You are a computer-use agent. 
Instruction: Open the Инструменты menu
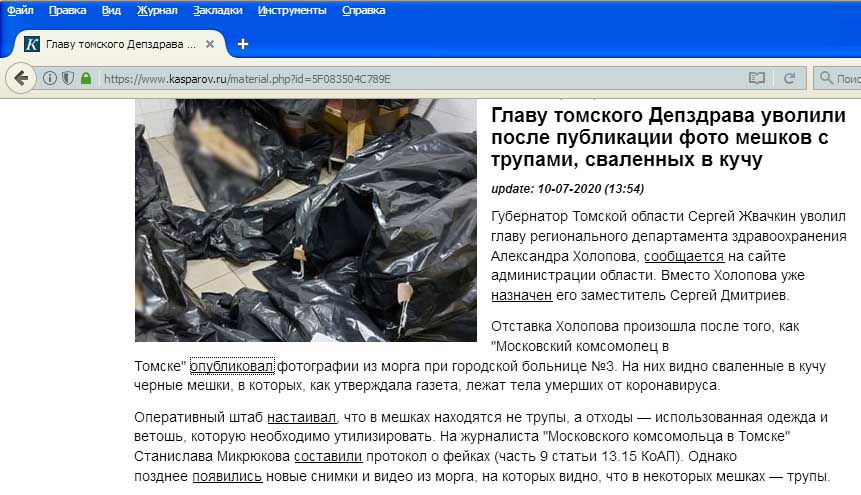click(292, 10)
